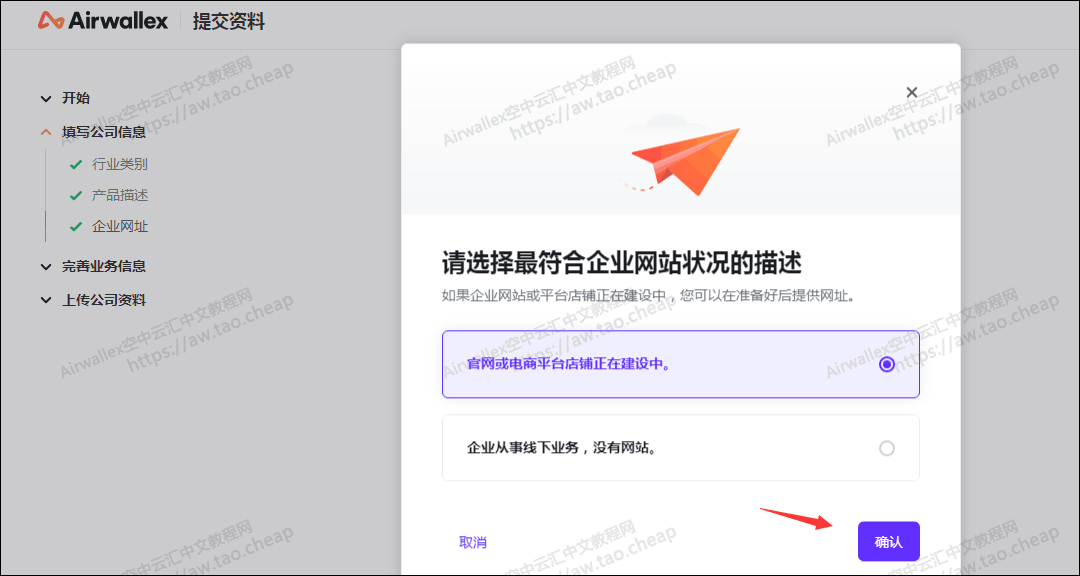The height and width of the screenshot is (576, 1080).
Task: Click the 提交资料 page title
Action: (229, 22)
